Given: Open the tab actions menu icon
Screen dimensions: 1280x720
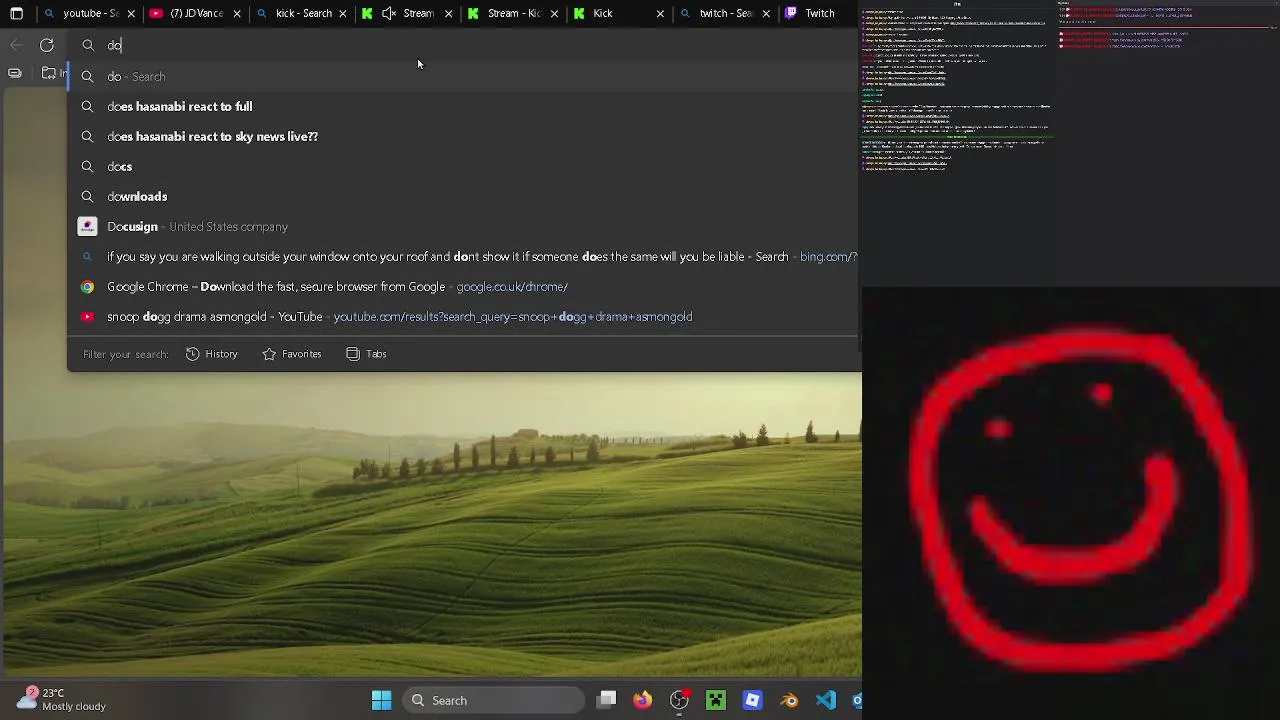Looking at the screenshot, I should tap(16, 14).
